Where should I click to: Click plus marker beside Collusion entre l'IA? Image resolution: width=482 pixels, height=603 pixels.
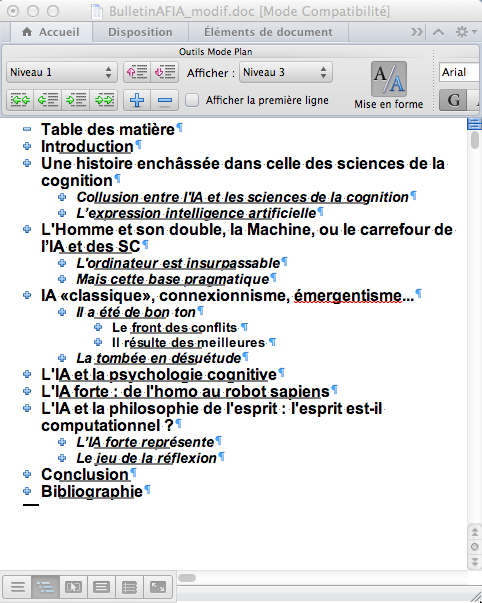coord(62,197)
